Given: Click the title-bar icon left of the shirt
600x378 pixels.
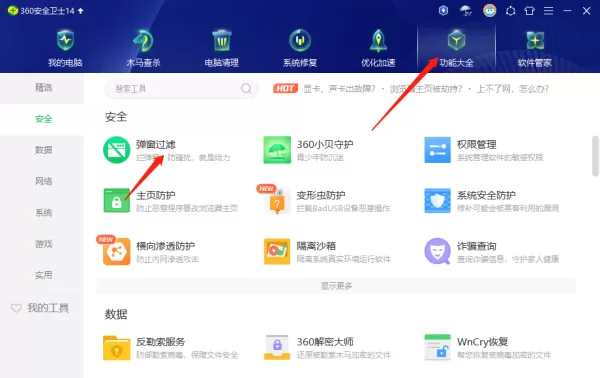Looking at the screenshot, I should [510, 11].
